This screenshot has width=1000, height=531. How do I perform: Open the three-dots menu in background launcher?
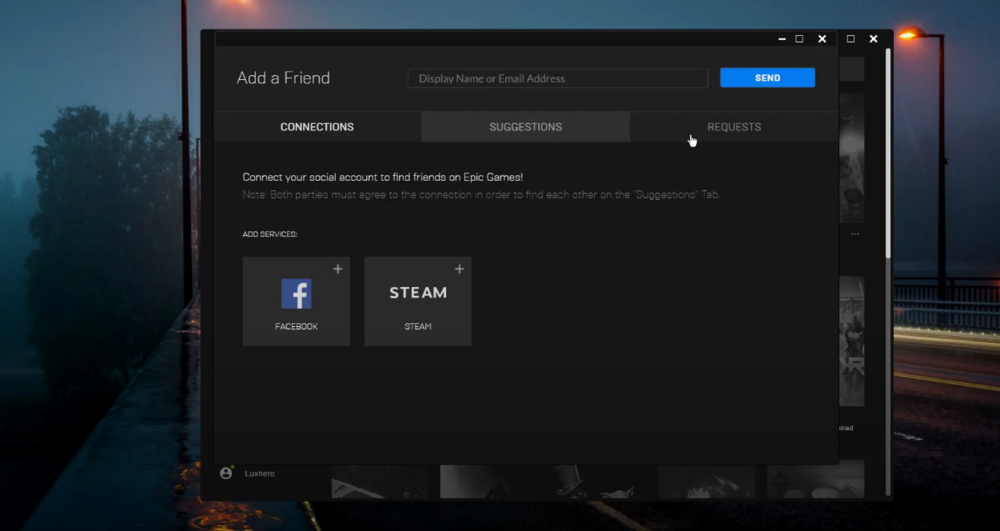854,234
